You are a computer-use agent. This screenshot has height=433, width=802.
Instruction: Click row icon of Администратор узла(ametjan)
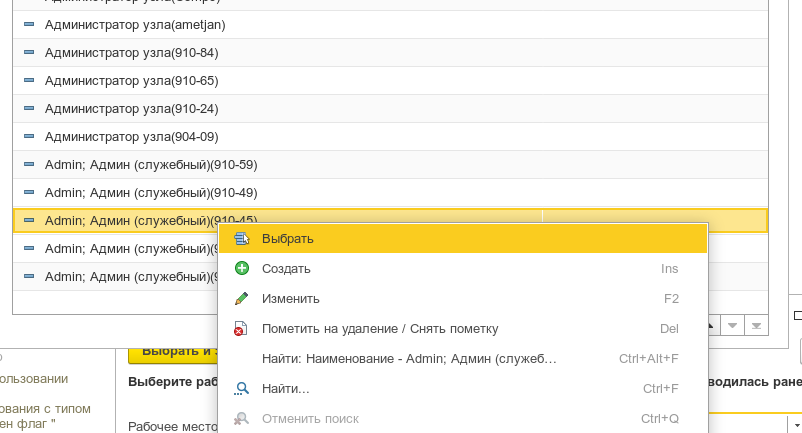tap(28, 25)
